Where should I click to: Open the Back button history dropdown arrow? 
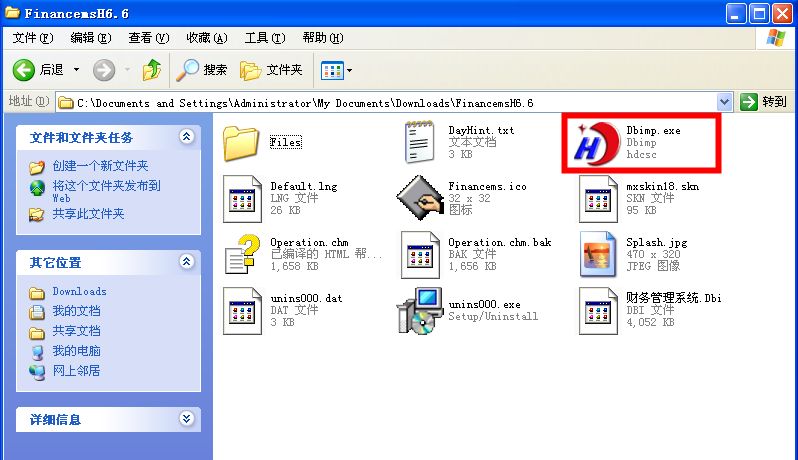[76, 70]
